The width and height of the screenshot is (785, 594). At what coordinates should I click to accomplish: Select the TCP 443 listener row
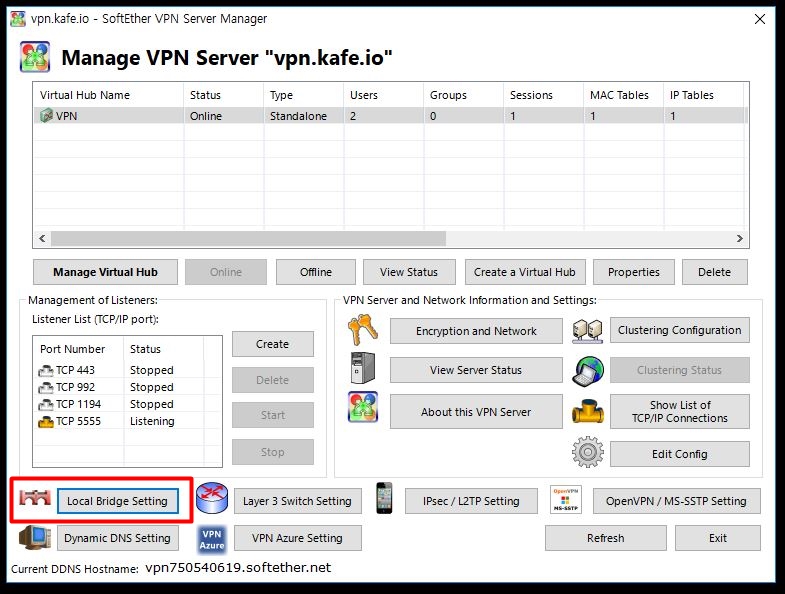[127, 371]
